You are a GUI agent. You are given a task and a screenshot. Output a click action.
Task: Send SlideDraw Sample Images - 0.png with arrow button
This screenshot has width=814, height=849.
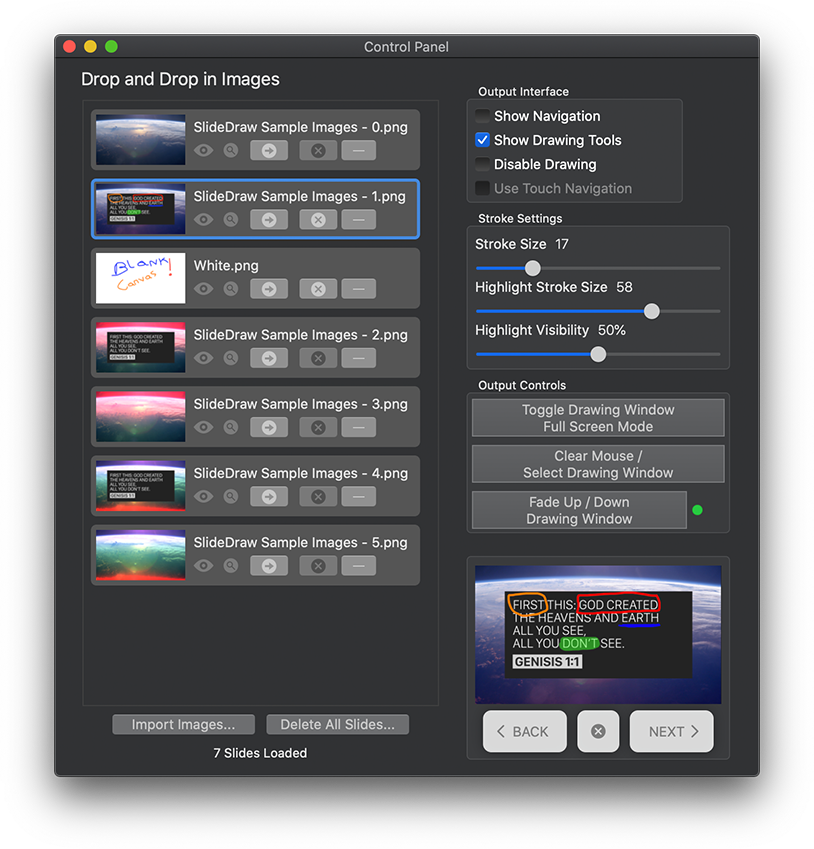point(269,151)
